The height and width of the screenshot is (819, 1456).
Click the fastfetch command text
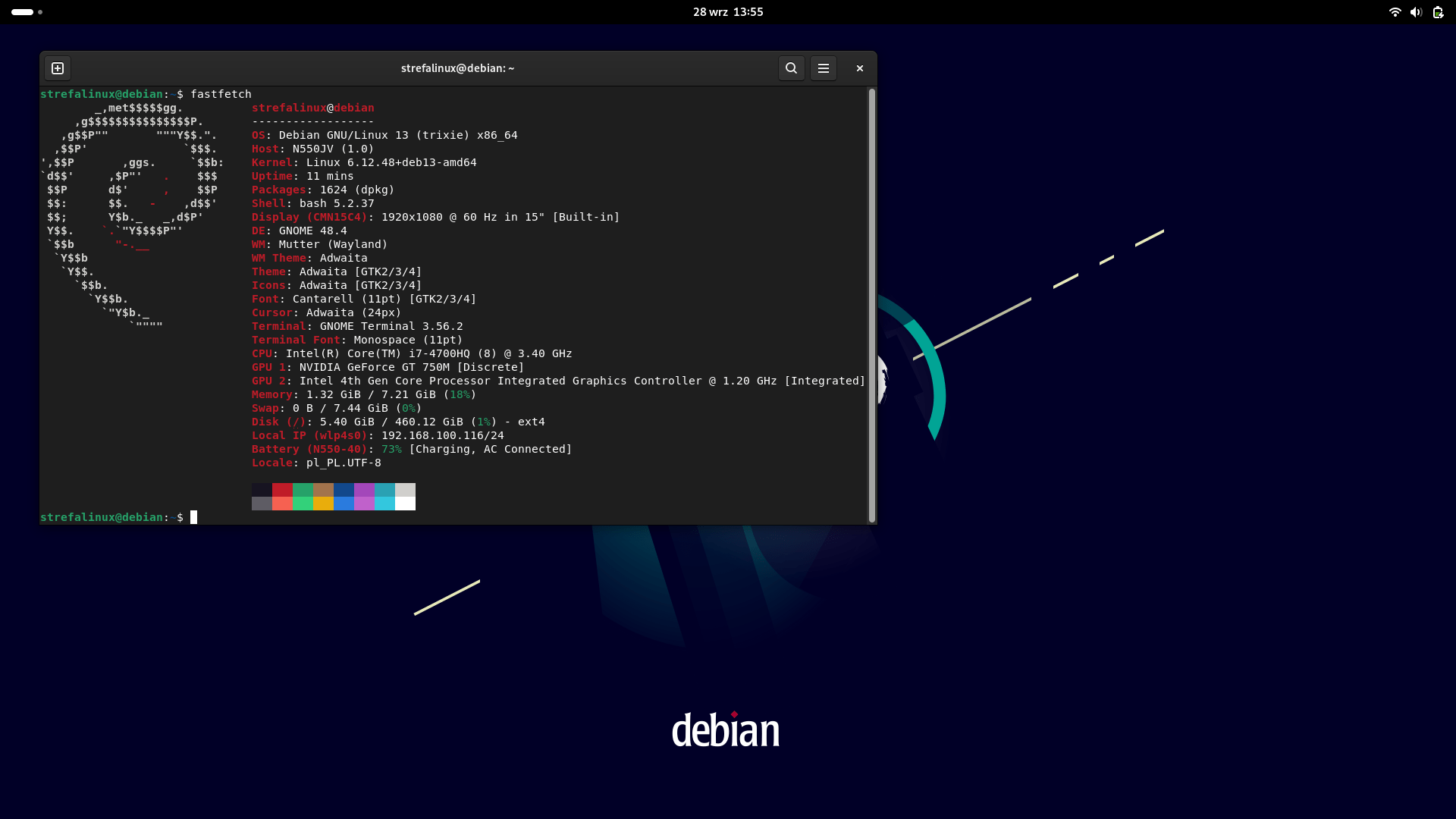[x=221, y=94]
